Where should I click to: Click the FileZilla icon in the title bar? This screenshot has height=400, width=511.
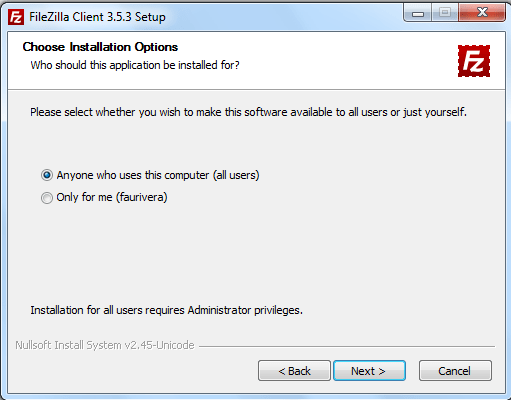(x=16, y=17)
